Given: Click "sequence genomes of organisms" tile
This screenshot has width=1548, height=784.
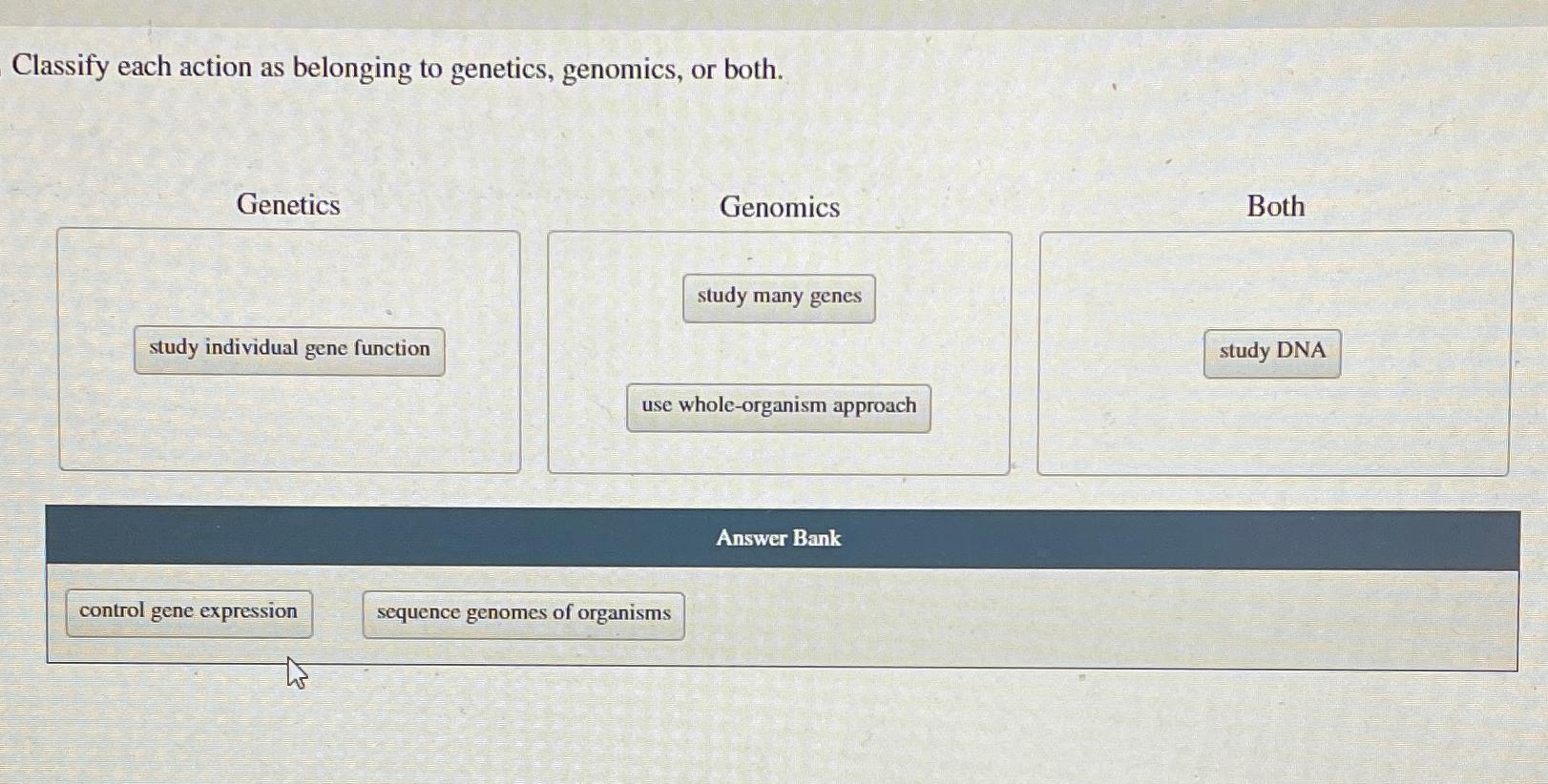Looking at the screenshot, I should click(x=522, y=614).
